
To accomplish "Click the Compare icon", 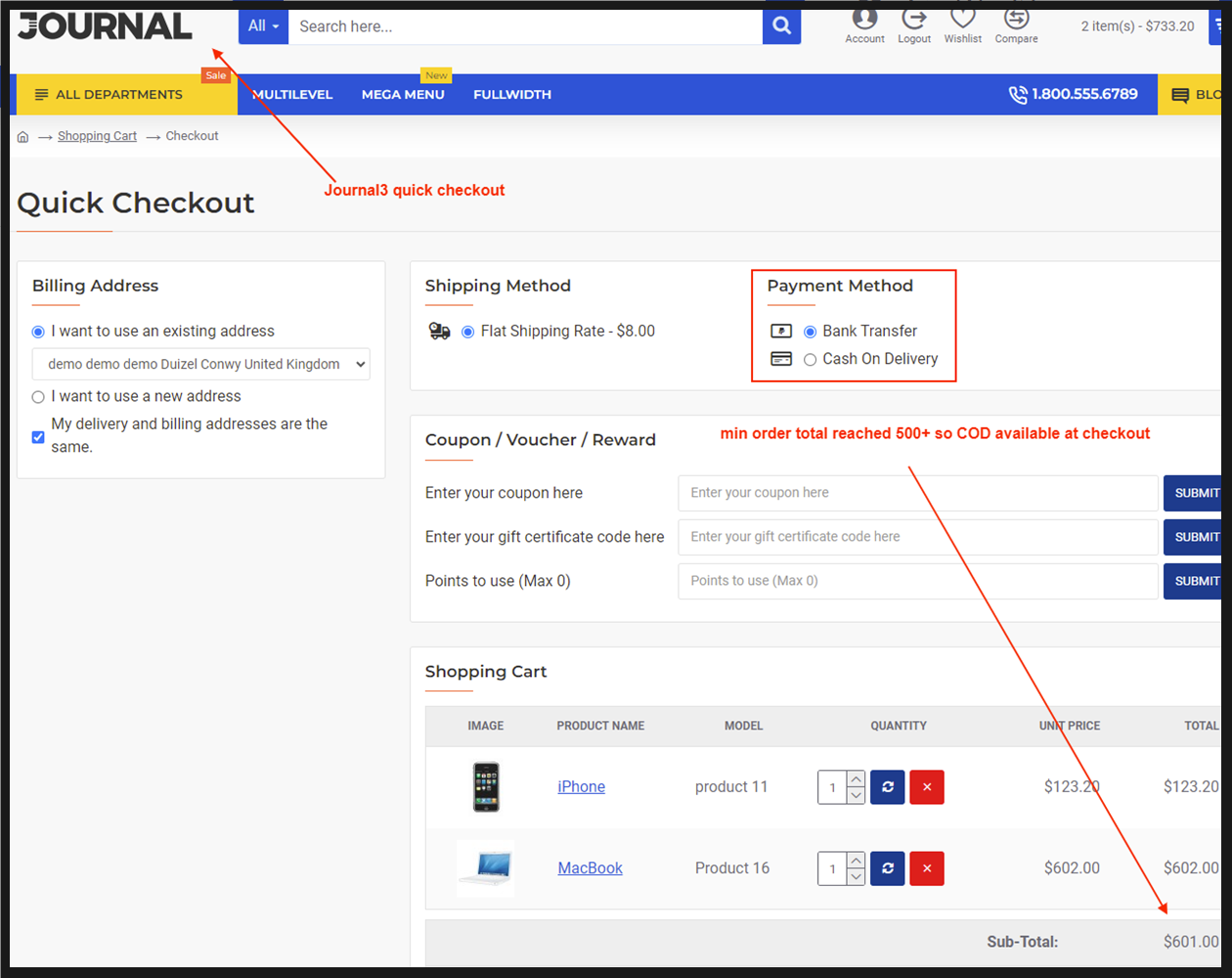I will click(x=1016, y=22).
